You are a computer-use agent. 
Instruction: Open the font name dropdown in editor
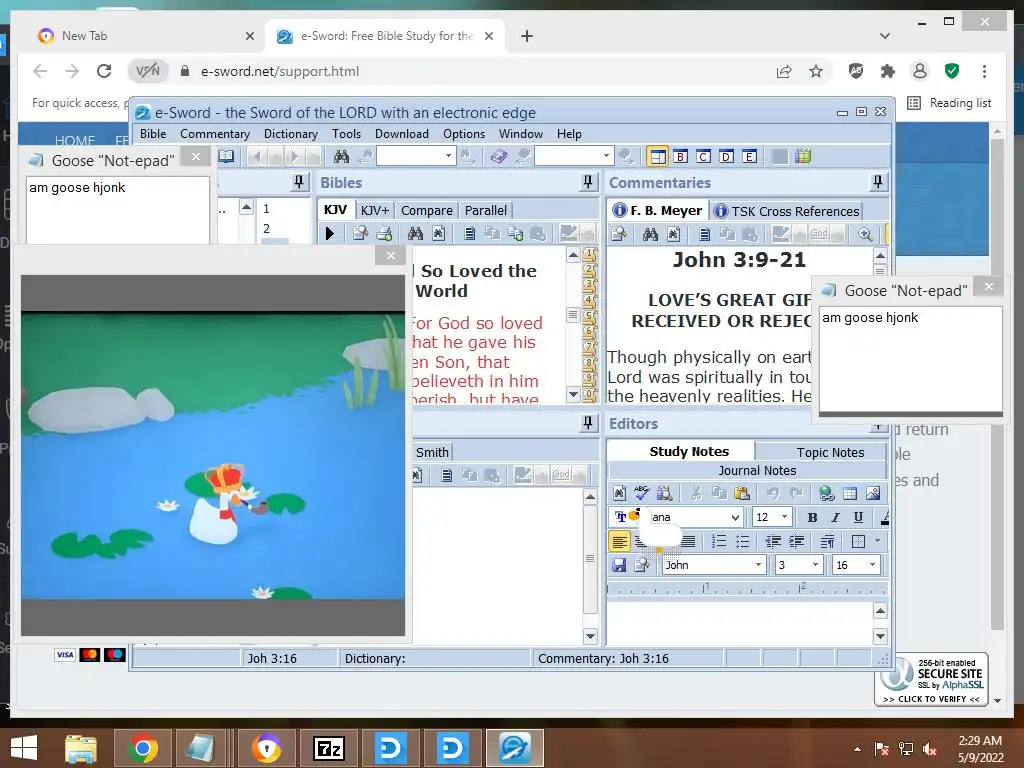735,517
